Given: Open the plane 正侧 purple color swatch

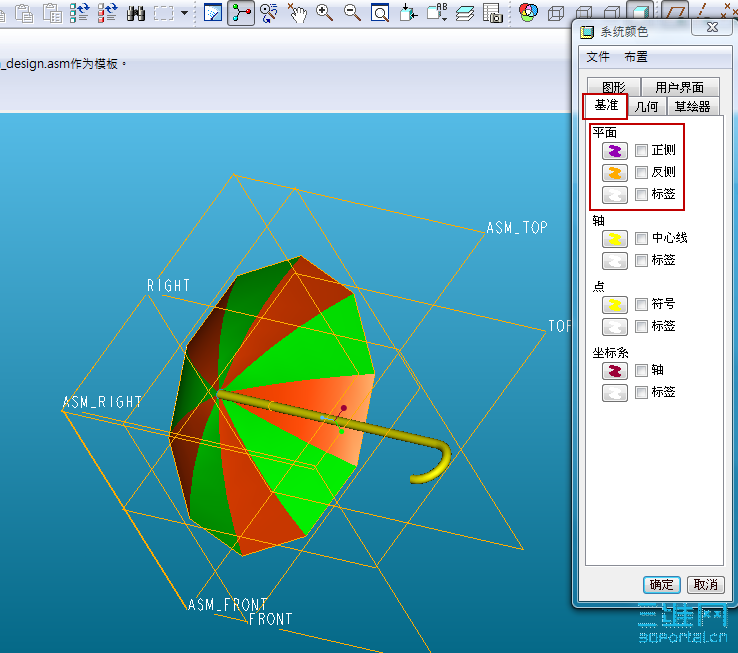Looking at the screenshot, I should pyautogui.click(x=615, y=151).
